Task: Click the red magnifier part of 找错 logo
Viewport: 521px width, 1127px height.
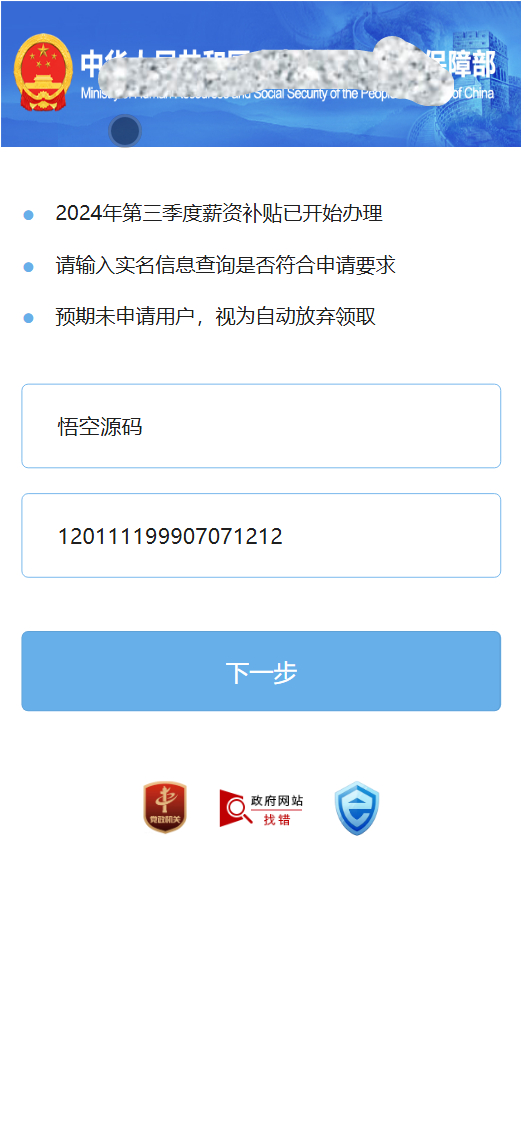Action: tap(234, 809)
